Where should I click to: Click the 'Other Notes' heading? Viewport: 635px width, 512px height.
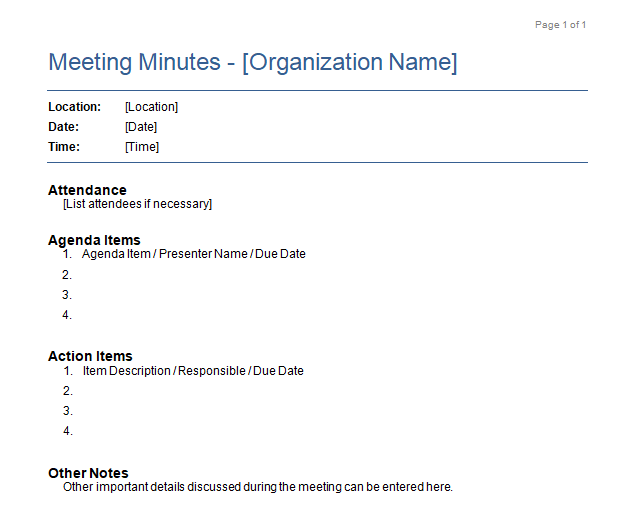(x=88, y=473)
